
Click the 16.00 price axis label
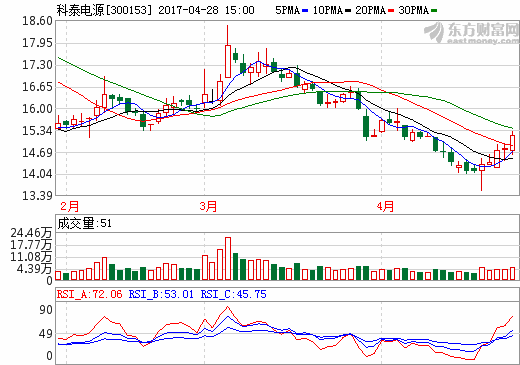37,109
